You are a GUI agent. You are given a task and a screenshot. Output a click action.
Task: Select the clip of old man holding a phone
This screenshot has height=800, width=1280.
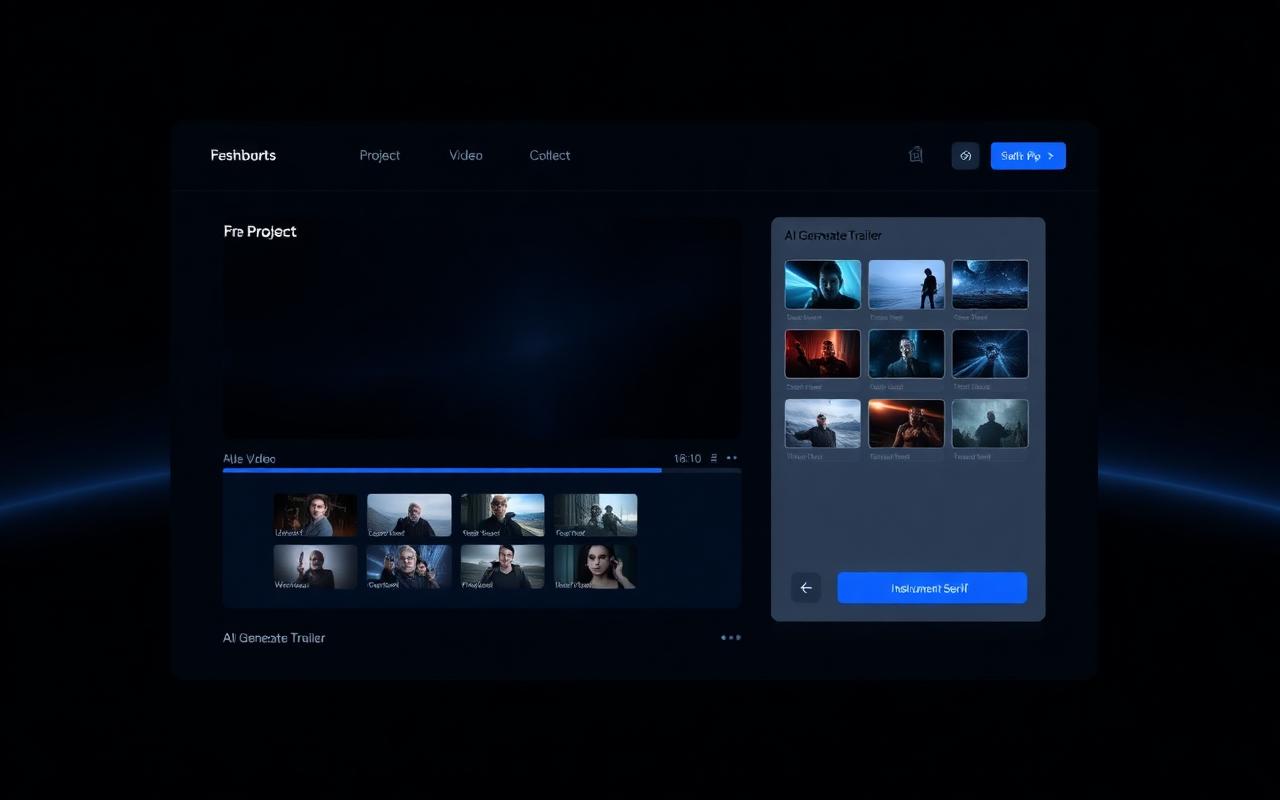pos(315,566)
